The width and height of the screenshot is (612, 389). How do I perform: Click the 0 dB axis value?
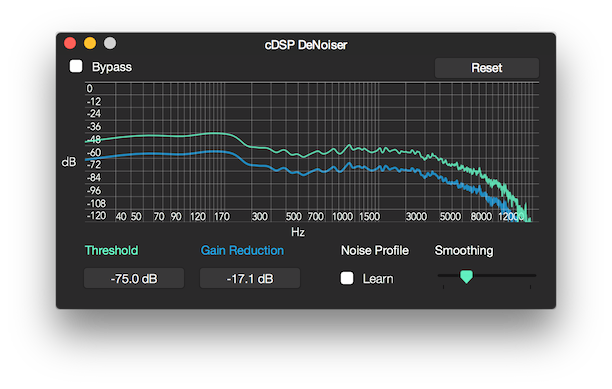click(90, 89)
